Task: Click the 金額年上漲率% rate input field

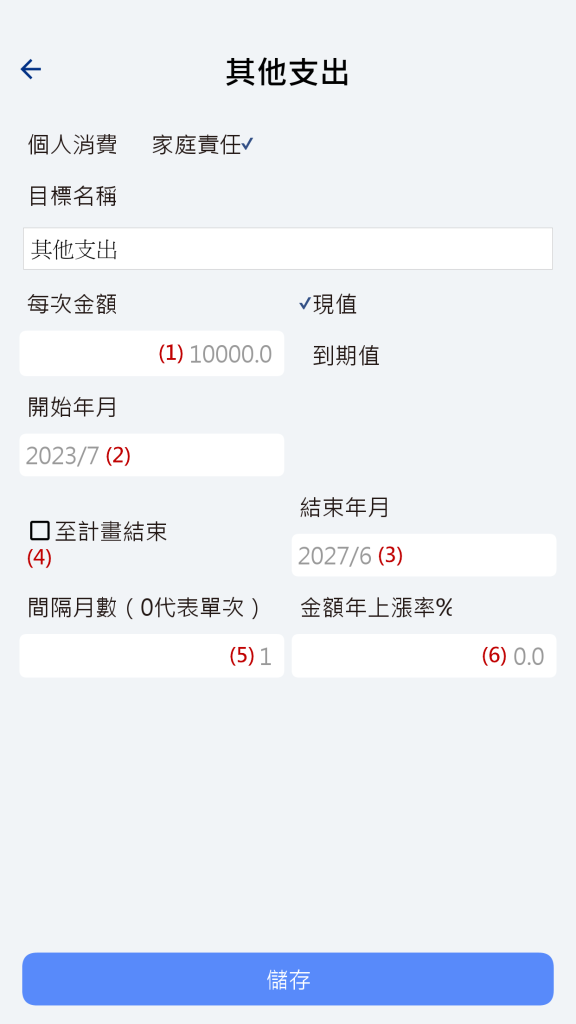Action: point(424,656)
